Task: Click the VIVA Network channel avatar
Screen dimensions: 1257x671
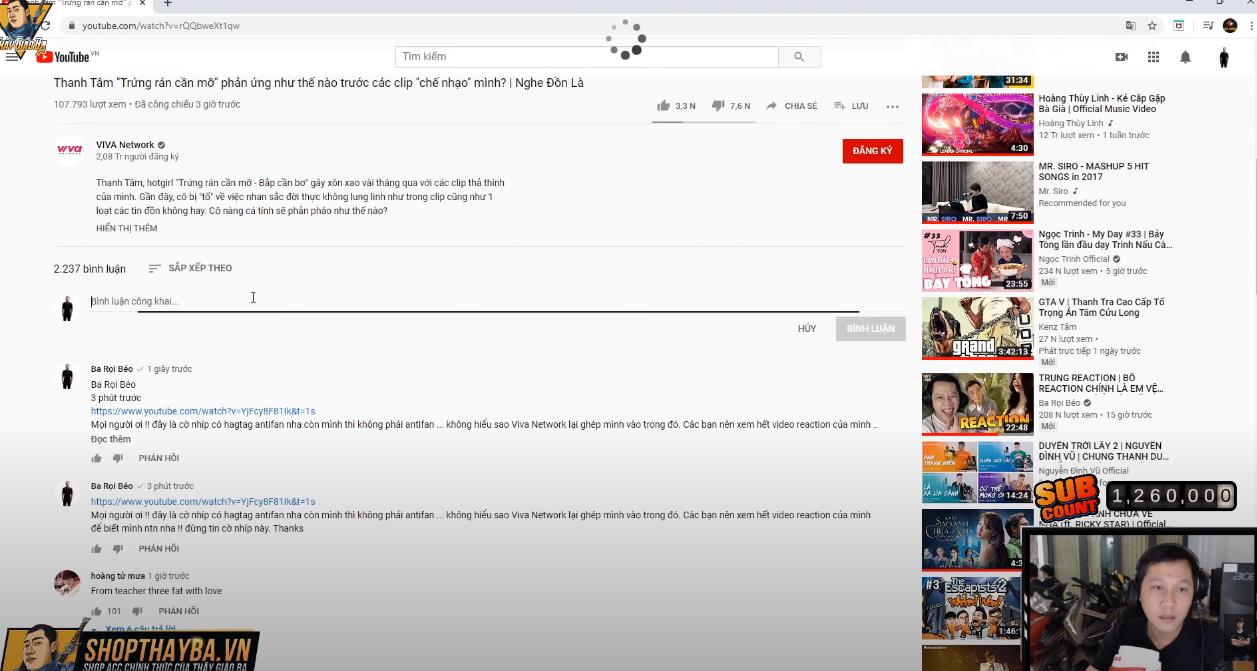Action: (69, 149)
